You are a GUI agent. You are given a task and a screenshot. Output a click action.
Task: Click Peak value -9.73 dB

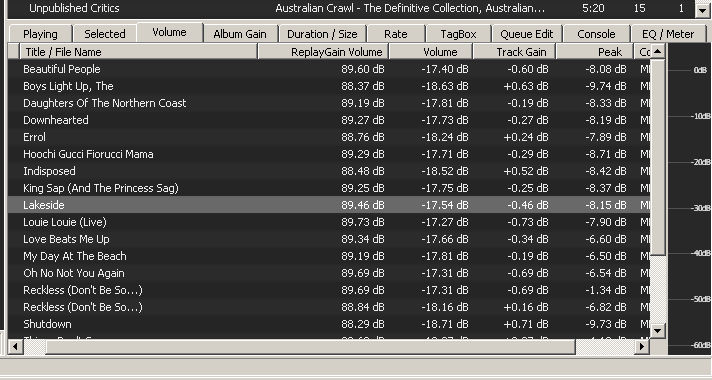(x=605, y=324)
